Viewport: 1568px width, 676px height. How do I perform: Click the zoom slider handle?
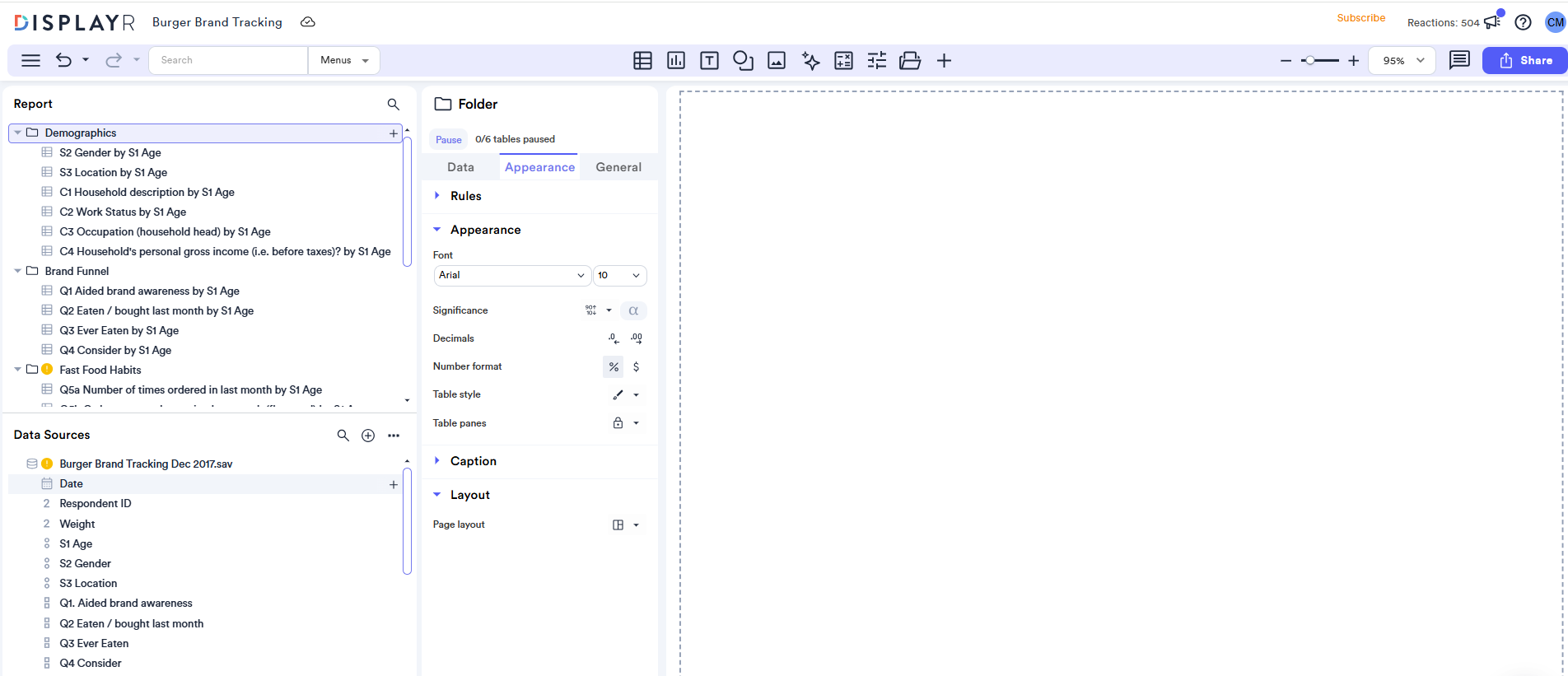point(1309,61)
